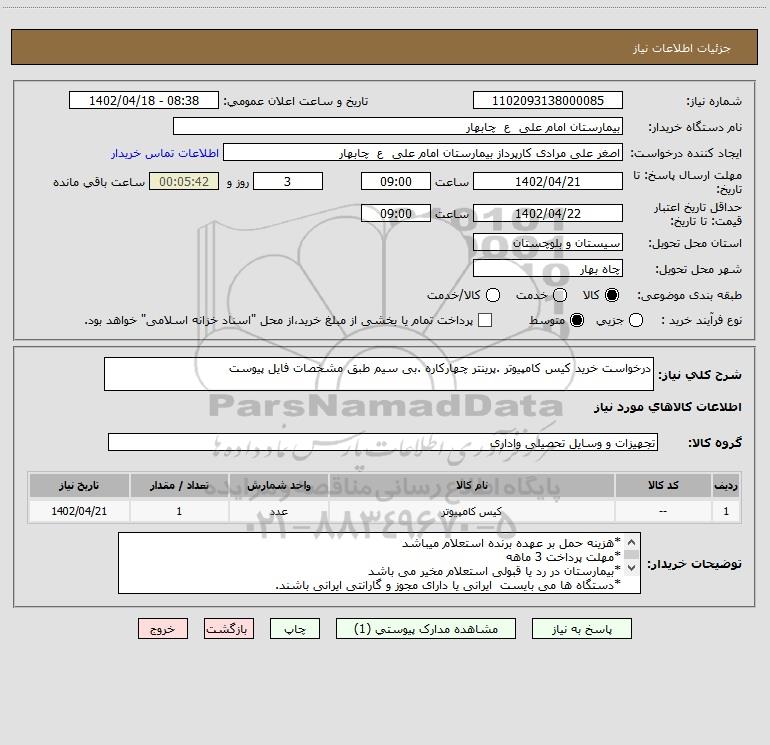Viewport: 770px width, 745px height.
Task: Click the کد کالا column header
Action: pos(663,486)
